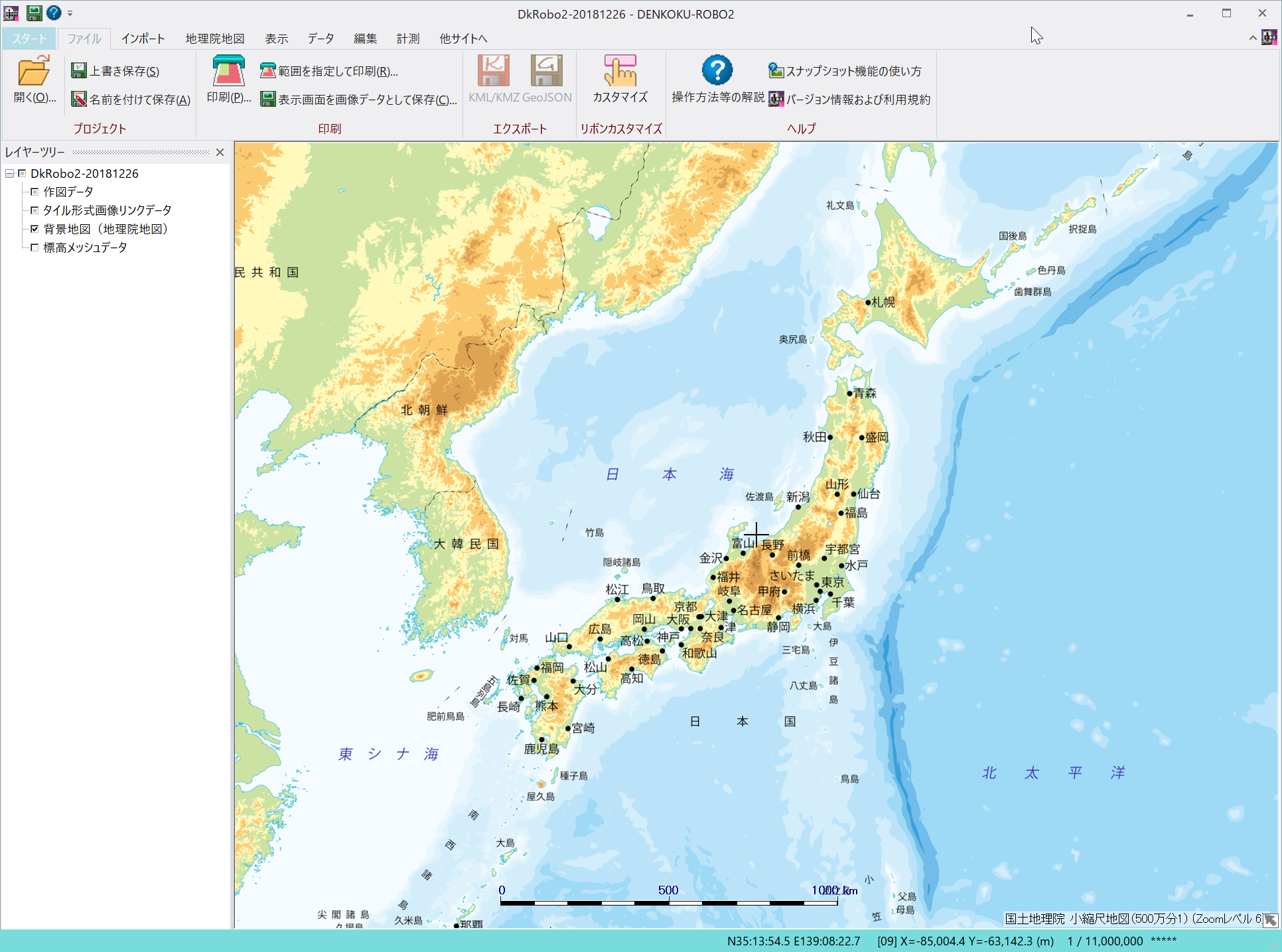Maximize the DkRobo2 window
Image resolution: width=1282 pixels, height=952 pixels.
pyautogui.click(x=1226, y=13)
